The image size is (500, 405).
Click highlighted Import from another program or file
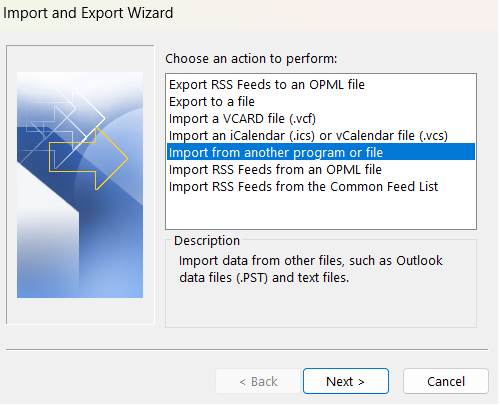click(321, 152)
